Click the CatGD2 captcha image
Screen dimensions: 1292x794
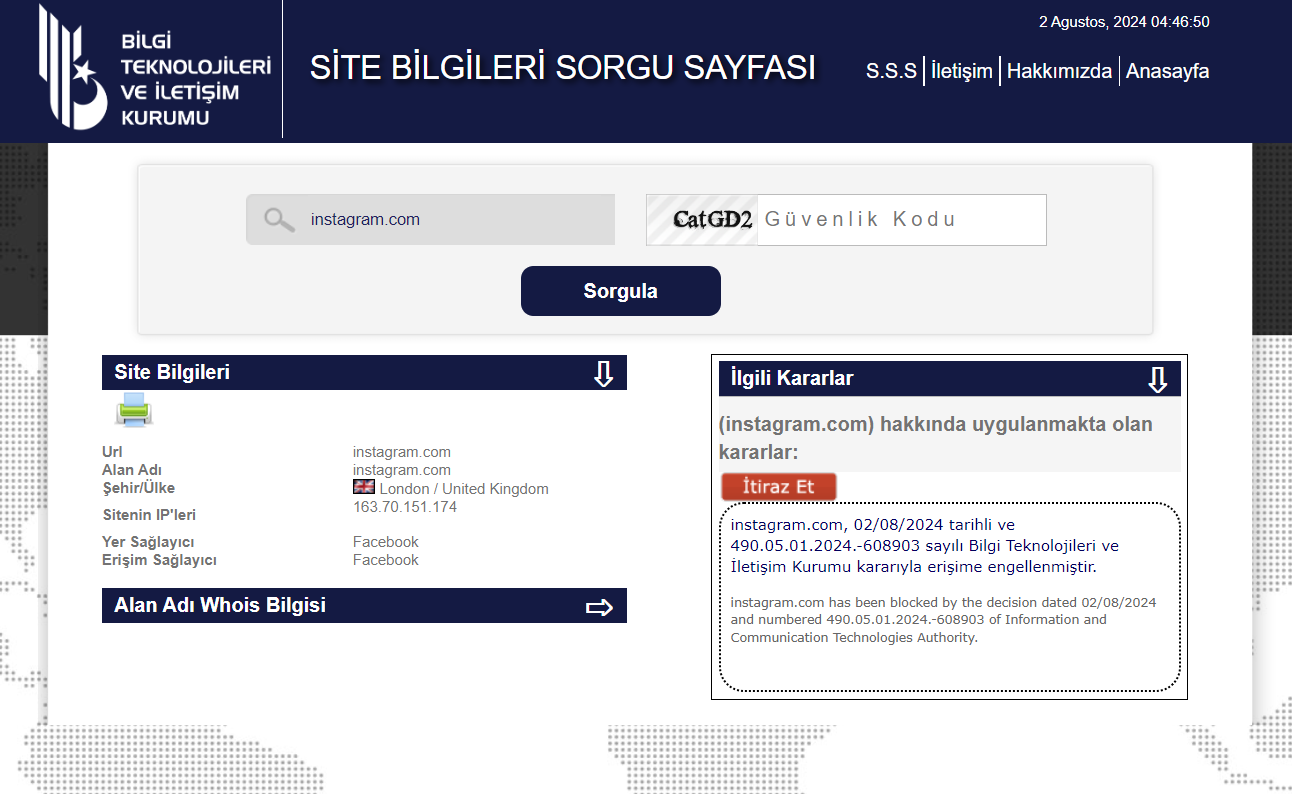click(702, 220)
